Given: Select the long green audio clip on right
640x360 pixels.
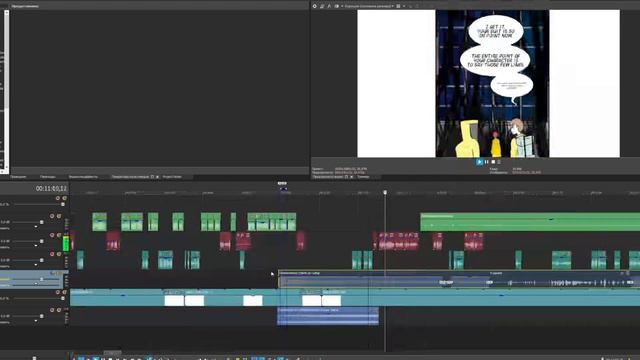Looking at the screenshot, I should 530,222.
